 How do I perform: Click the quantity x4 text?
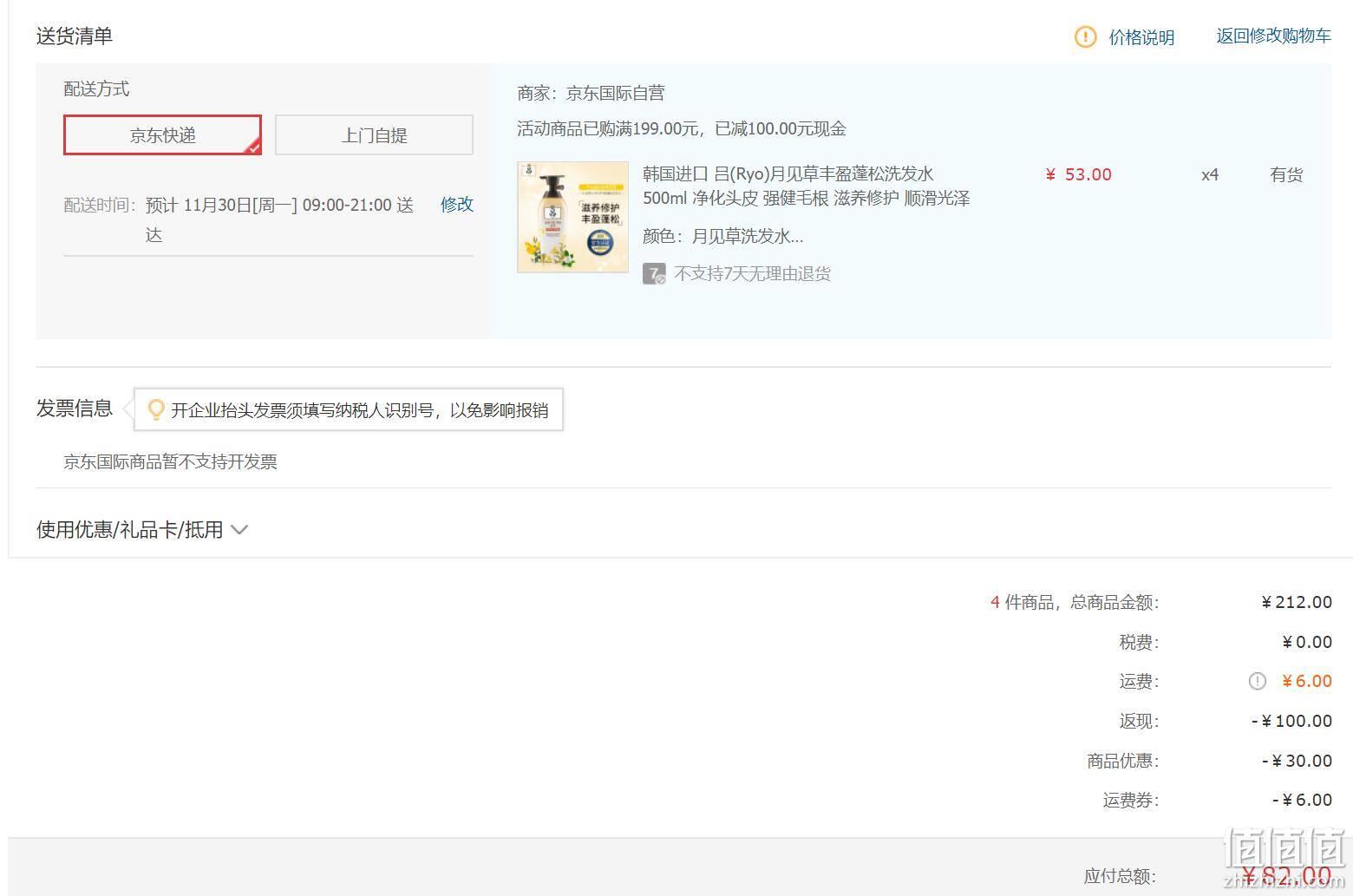[1209, 174]
